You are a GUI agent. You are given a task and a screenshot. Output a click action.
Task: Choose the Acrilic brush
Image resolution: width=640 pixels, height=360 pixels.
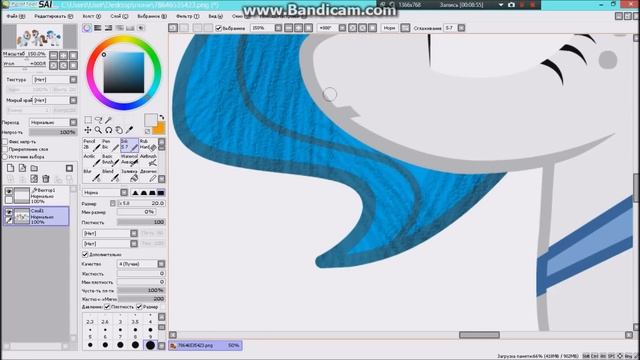tap(91, 160)
